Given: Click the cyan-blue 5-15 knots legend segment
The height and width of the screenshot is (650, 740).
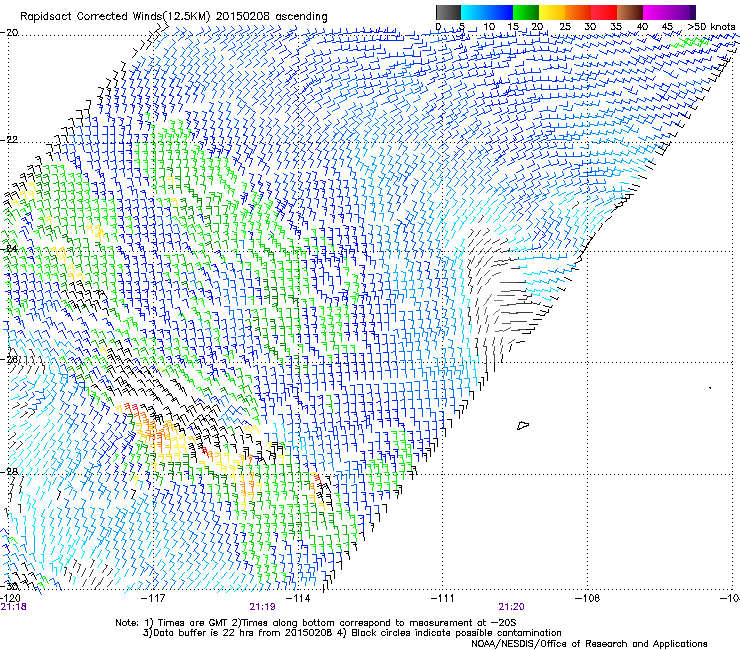Looking at the screenshot, I should click(487, 12).
